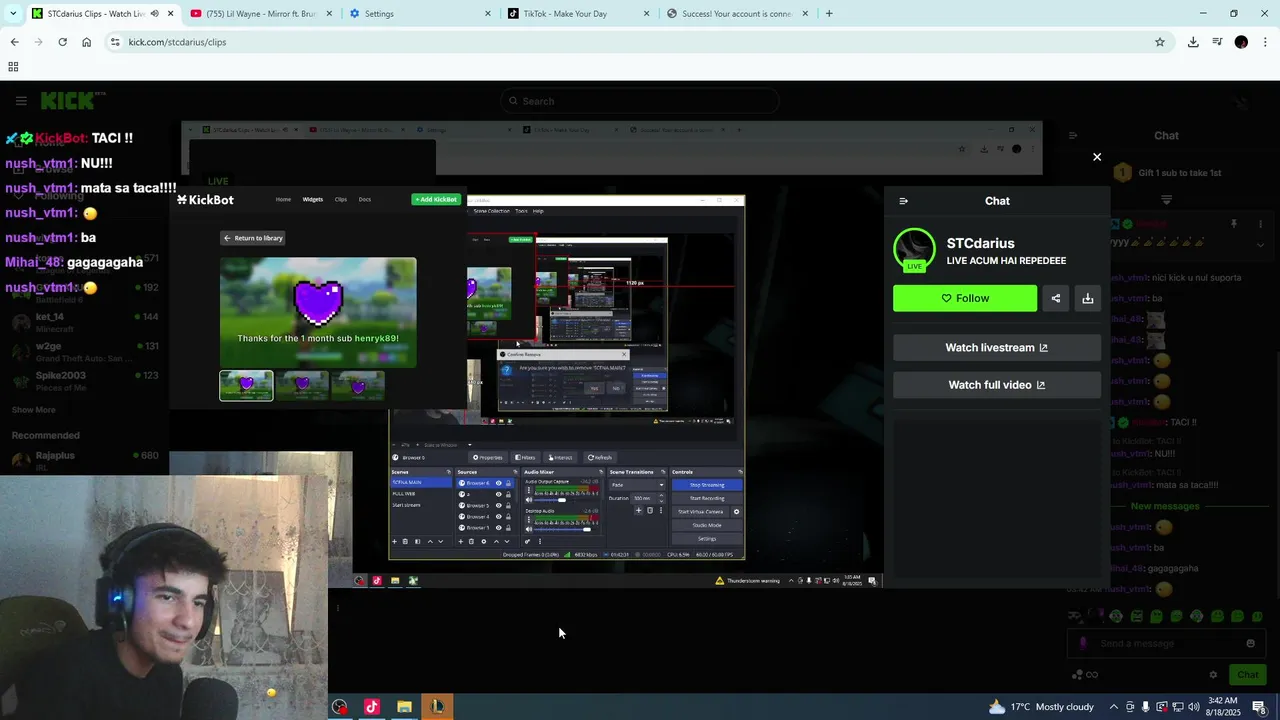This screenshot has height=720, width=1280.
Task: Unpin the pinned chat message via the pin icon
Action: pos(1234,224)
